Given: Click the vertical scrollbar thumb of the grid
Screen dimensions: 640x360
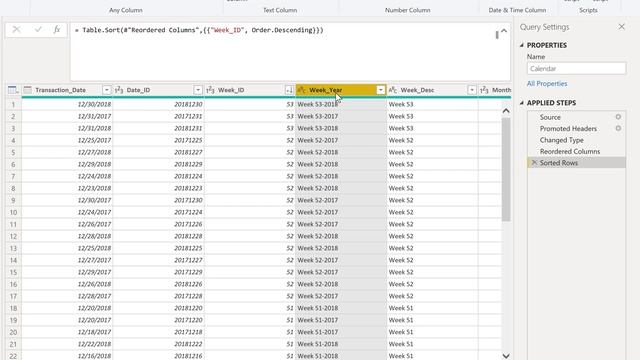Looking at the screenshot, I should tap(506, 169).
